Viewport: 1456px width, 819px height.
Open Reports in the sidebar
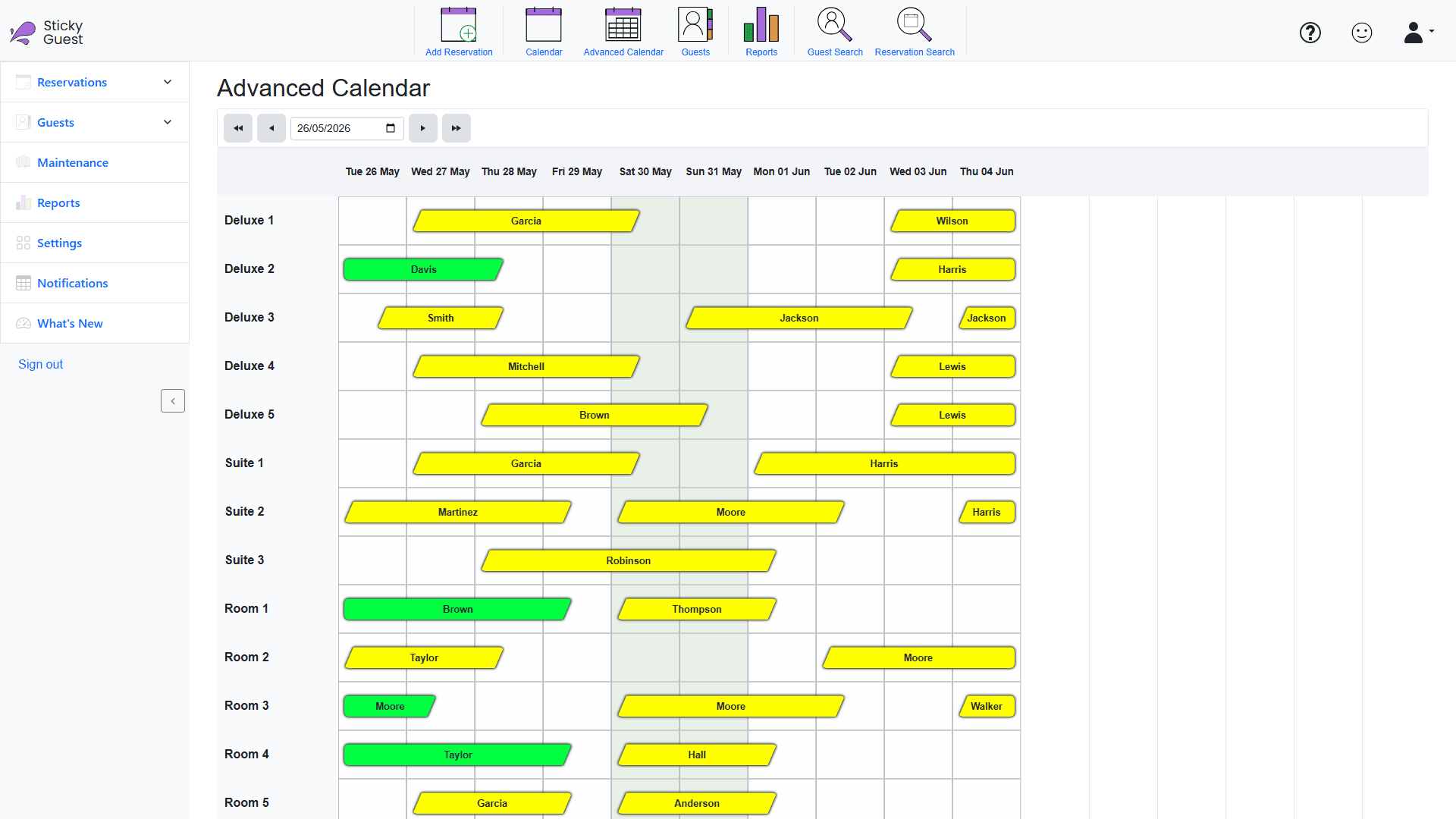[95, 202]
